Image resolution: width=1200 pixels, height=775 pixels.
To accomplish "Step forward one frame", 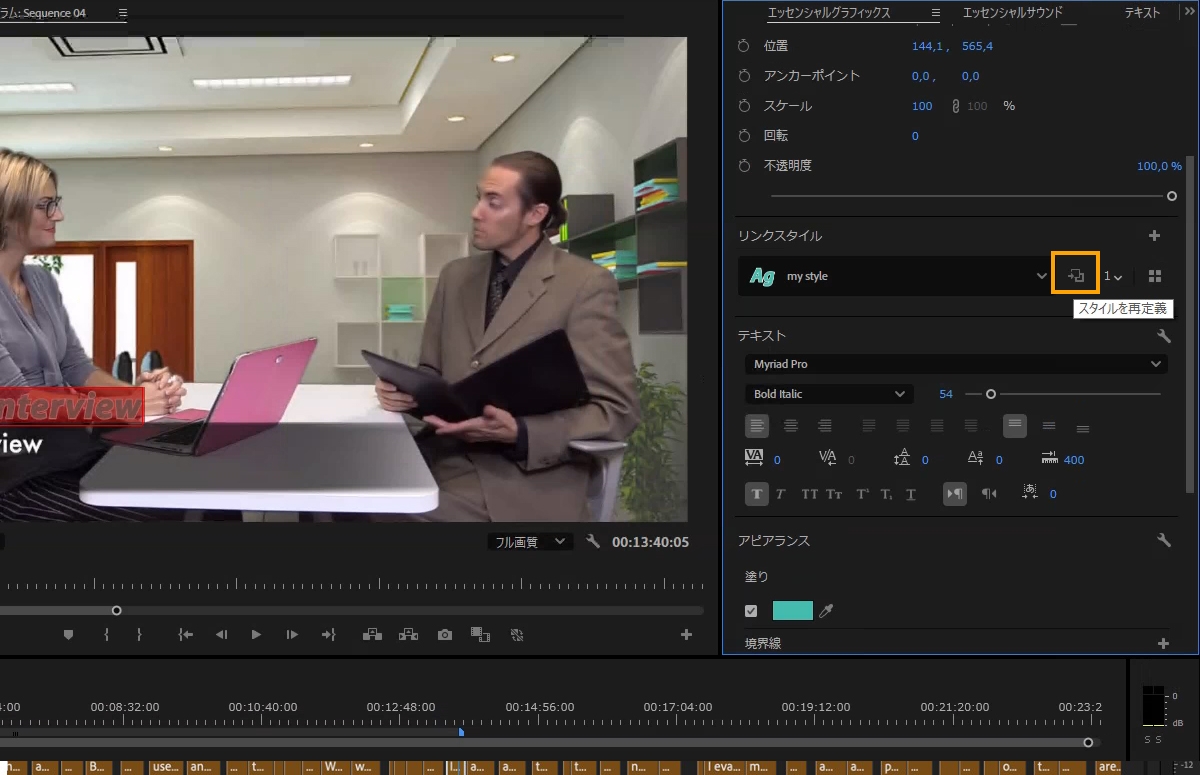I will pyautogui.click(x=292, y=635).
